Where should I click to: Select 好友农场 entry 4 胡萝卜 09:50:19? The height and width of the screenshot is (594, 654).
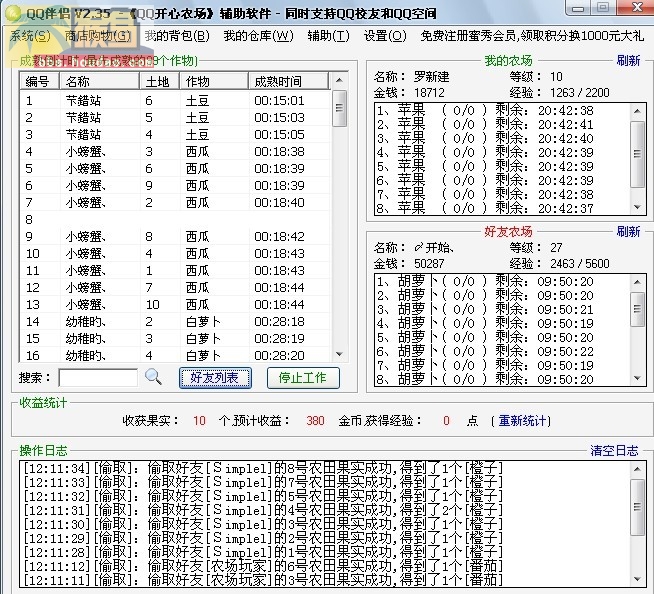tap(503, 323)
